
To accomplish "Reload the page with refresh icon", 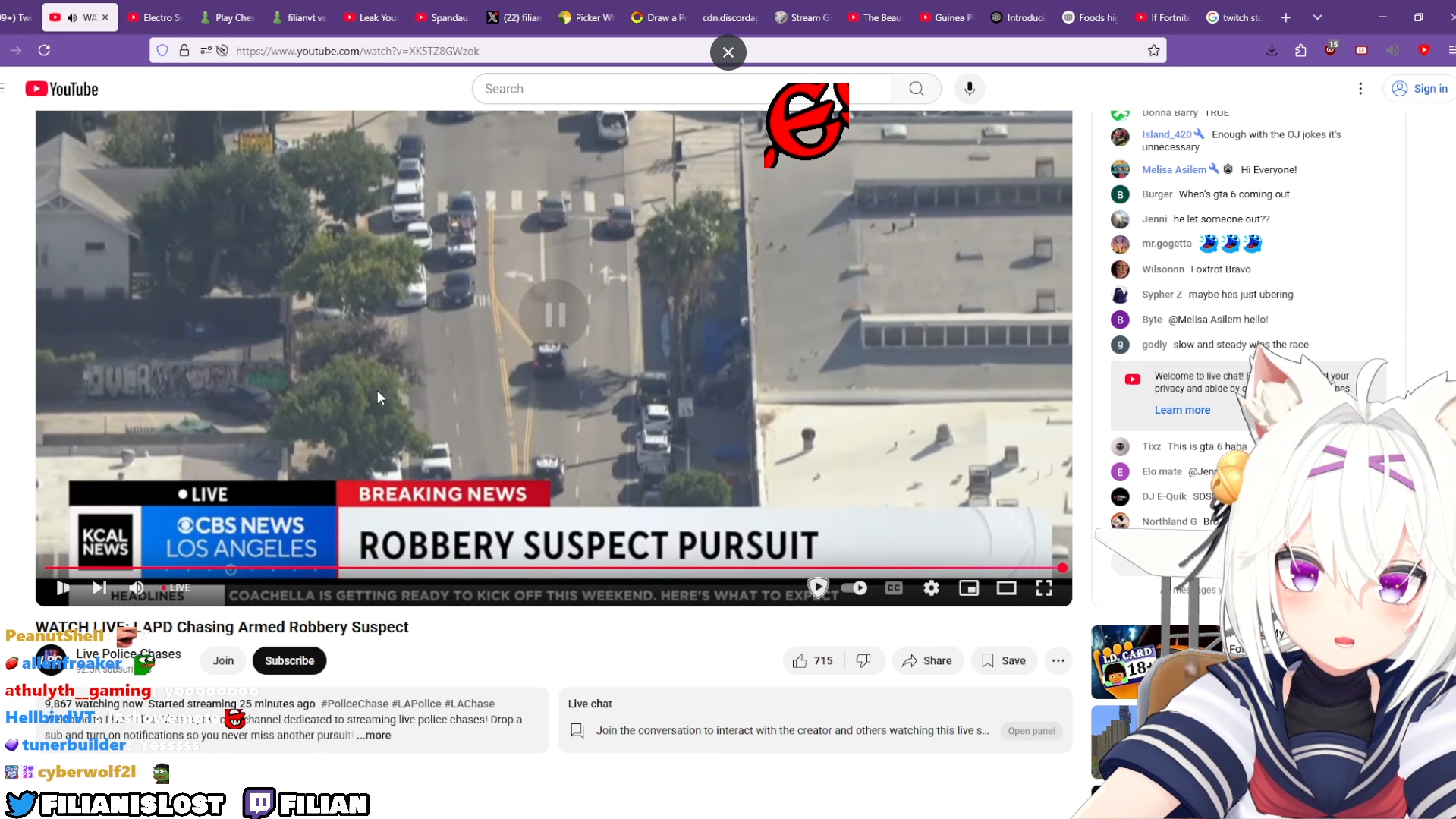I will pyautogui.click(x=44, y=50).
